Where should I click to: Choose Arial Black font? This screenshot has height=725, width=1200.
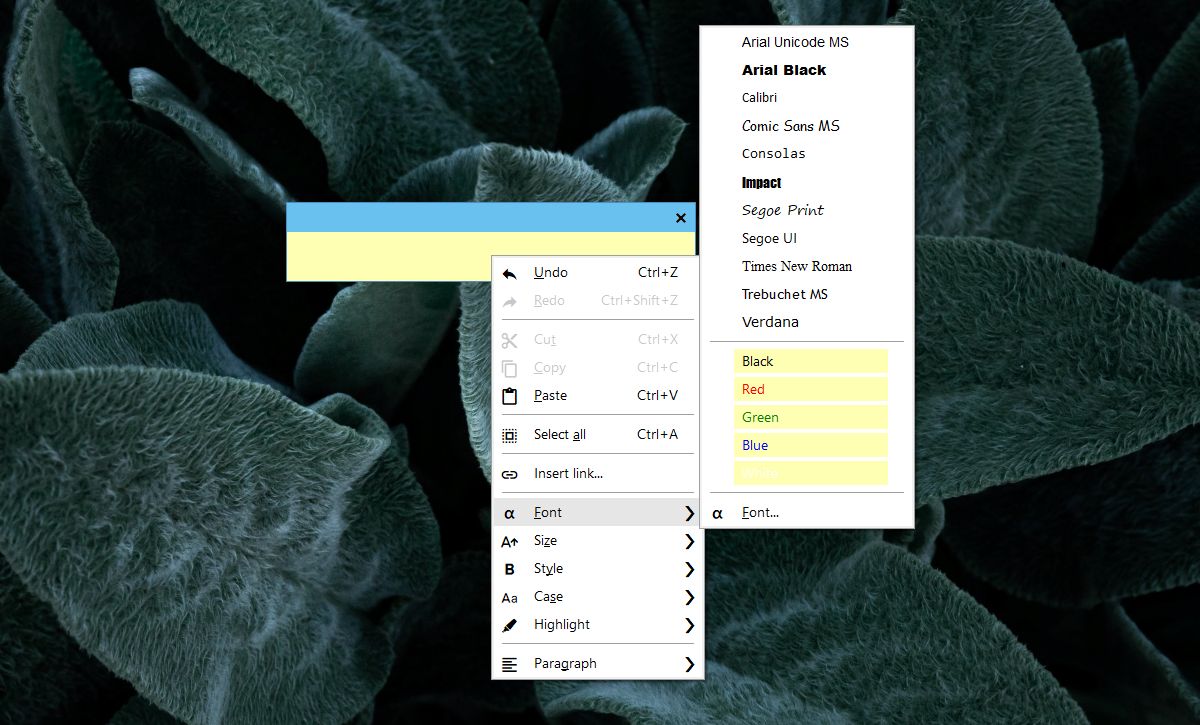coord(784,70)
